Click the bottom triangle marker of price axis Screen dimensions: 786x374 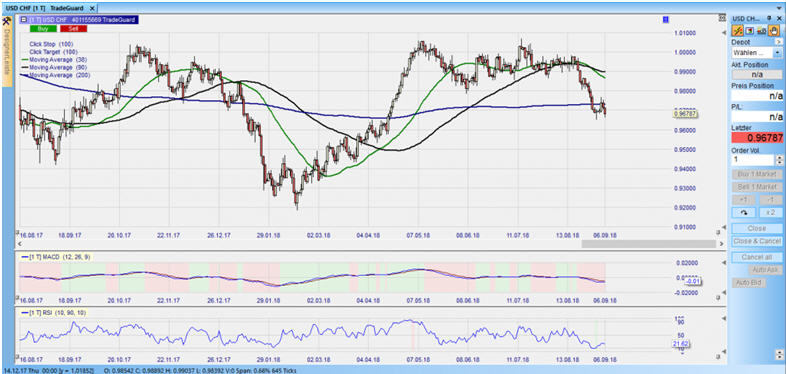click(x=723, y=227)
